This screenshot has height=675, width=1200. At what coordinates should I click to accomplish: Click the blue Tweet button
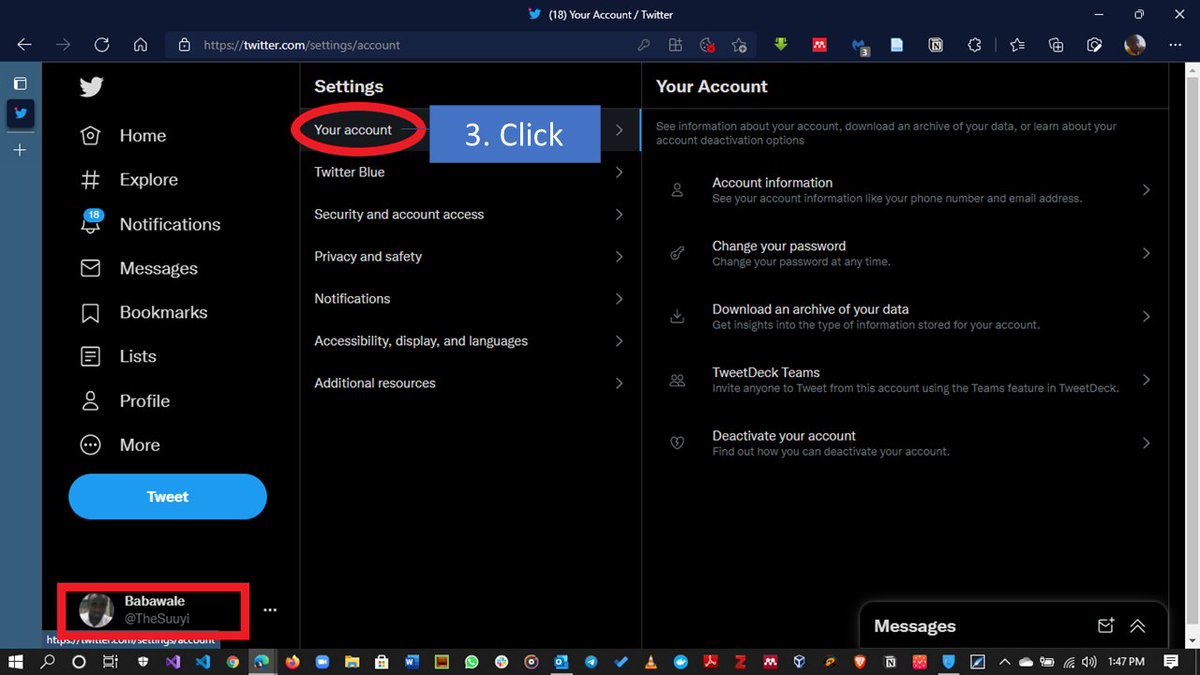click(167, 497)
